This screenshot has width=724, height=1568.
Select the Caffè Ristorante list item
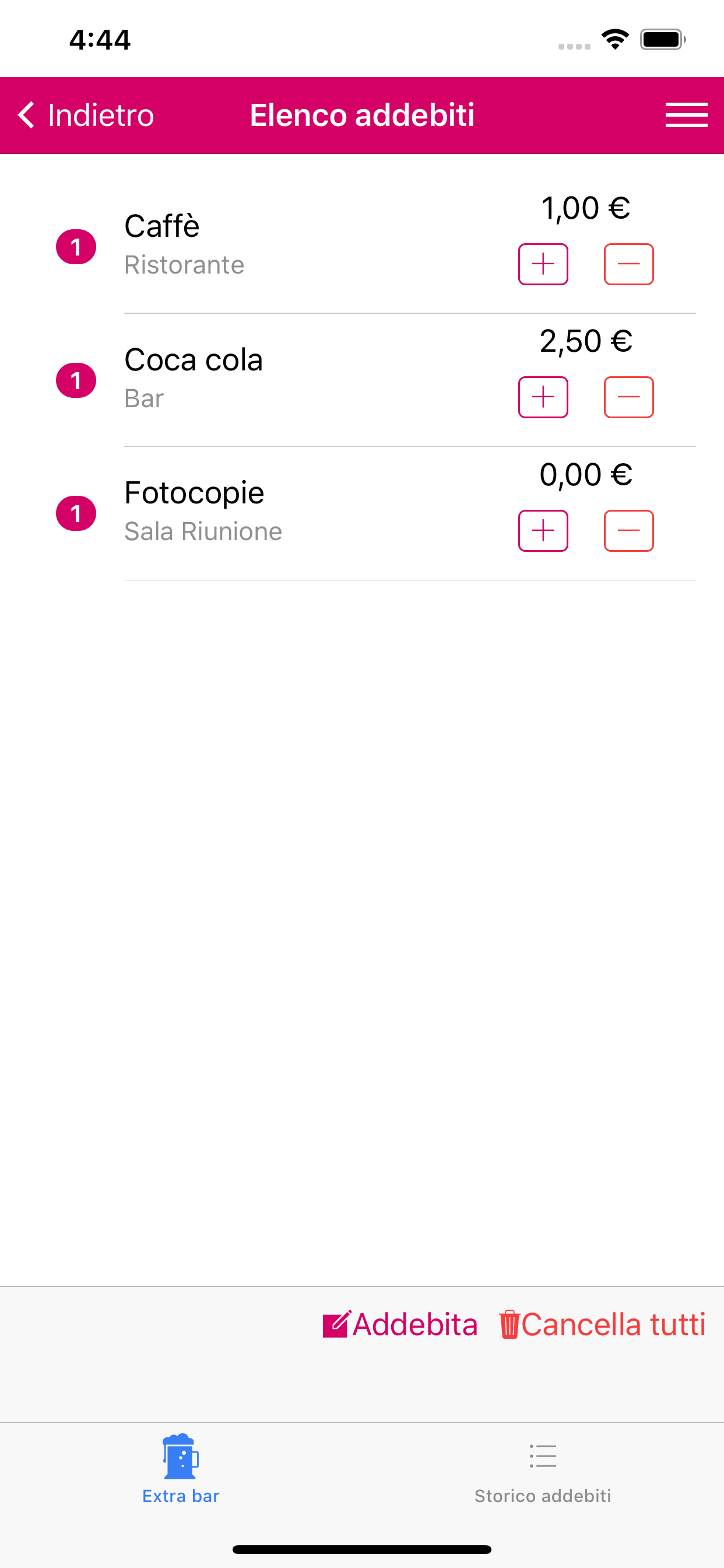[274, 244]
